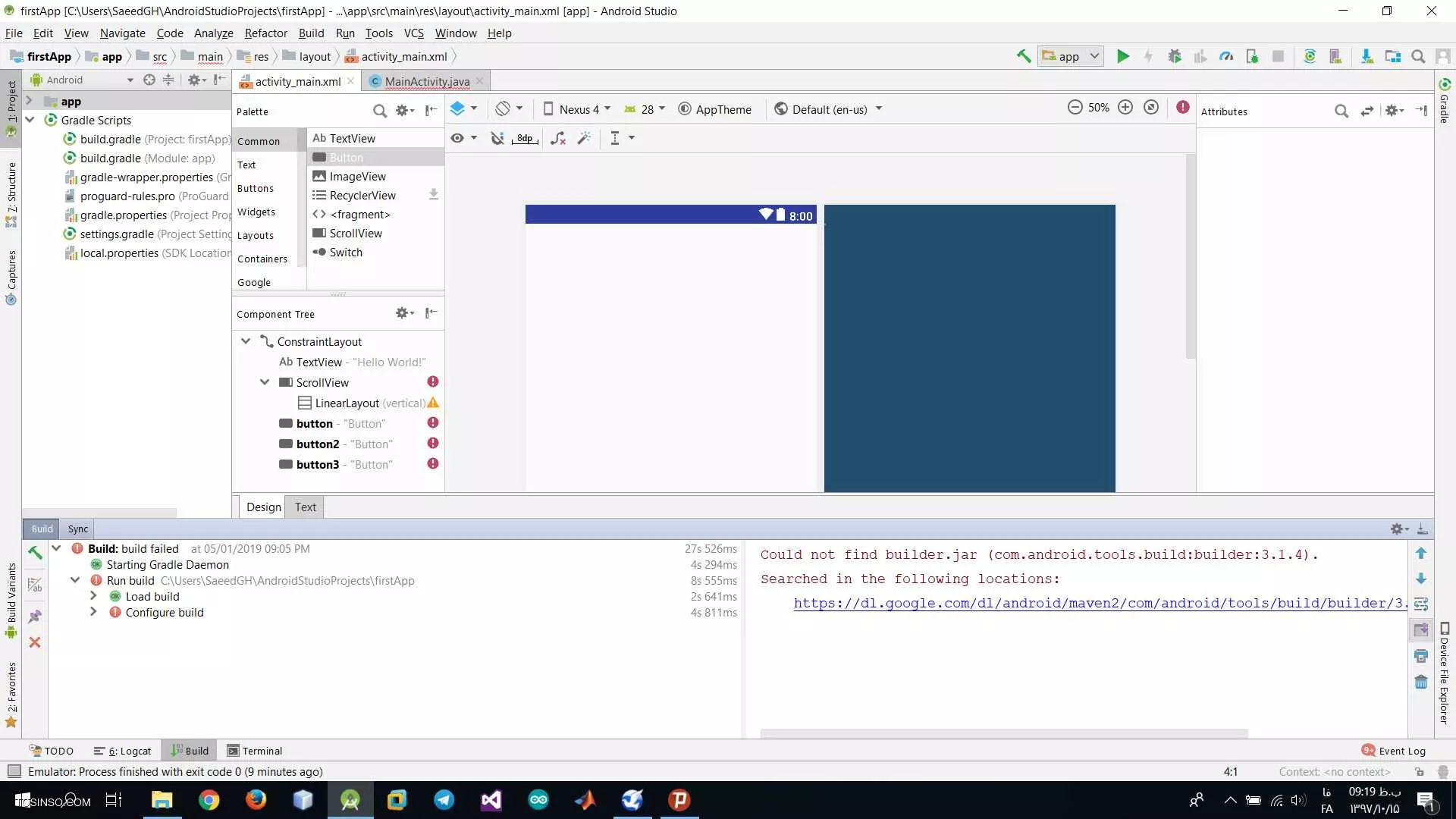The width and height of the screenshot is (1456, 819).
Task: Select Switch in the Palette
Action: click(x=375, y=252)
